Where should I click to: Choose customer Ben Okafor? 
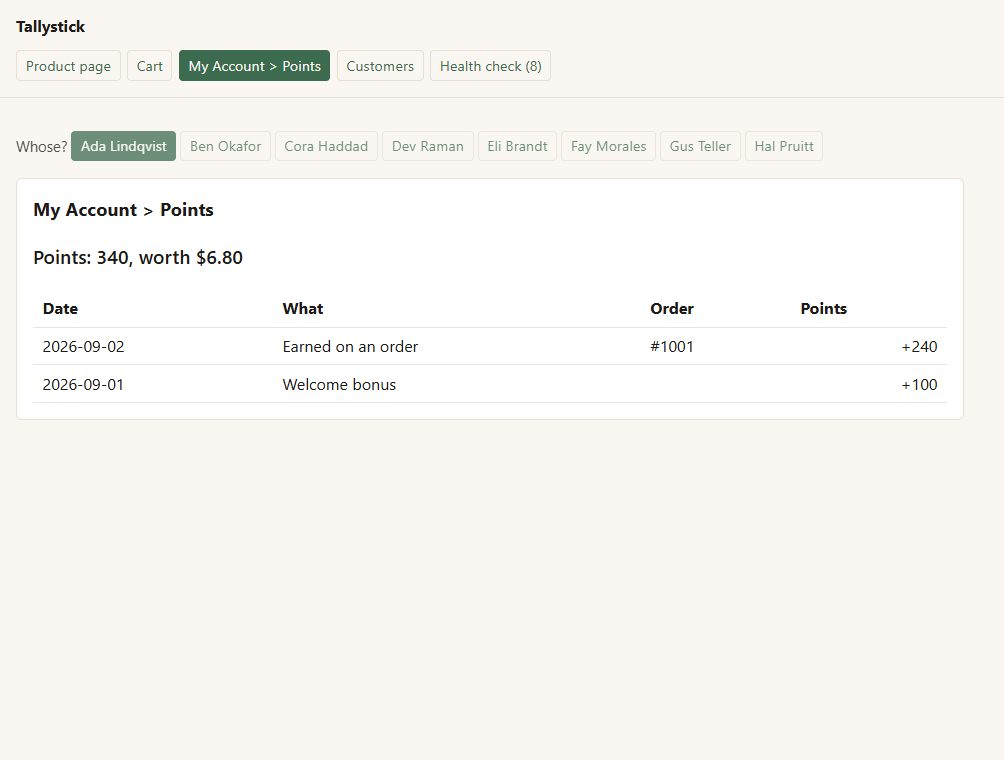click(225, 146)
